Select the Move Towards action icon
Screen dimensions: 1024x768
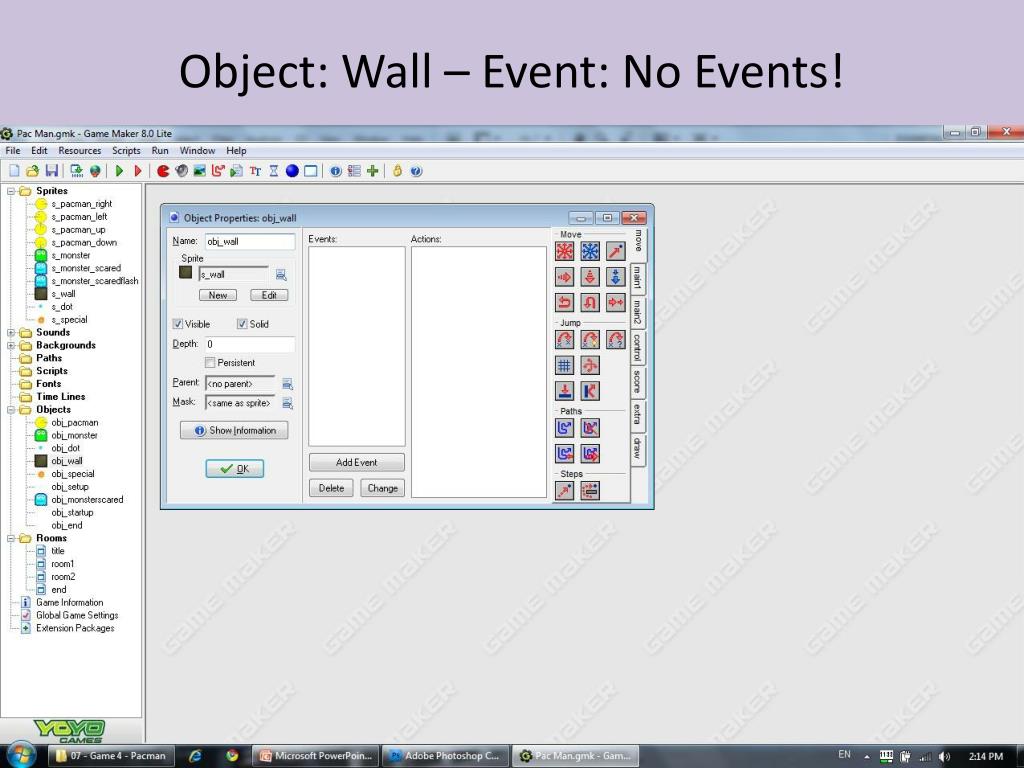[x=615, y=251]
